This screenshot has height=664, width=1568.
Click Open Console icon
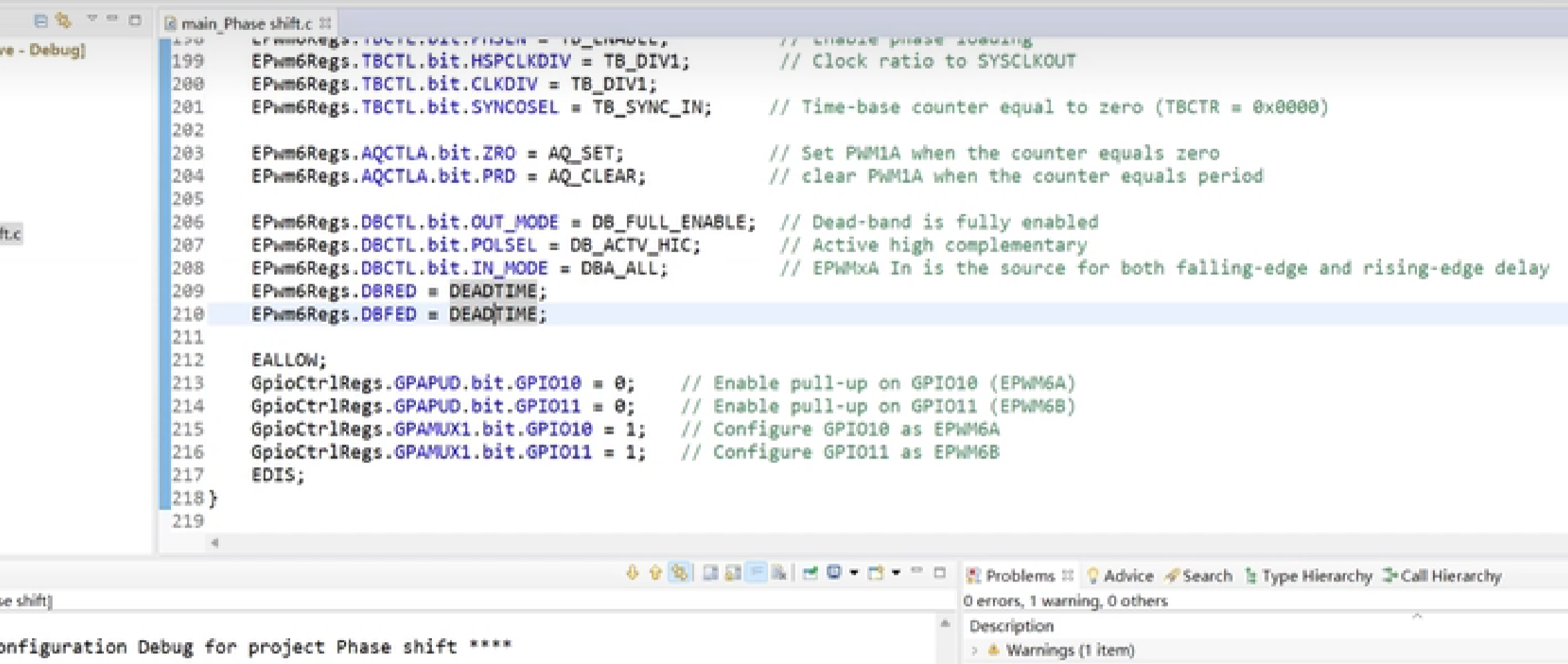tap(877, 572)
